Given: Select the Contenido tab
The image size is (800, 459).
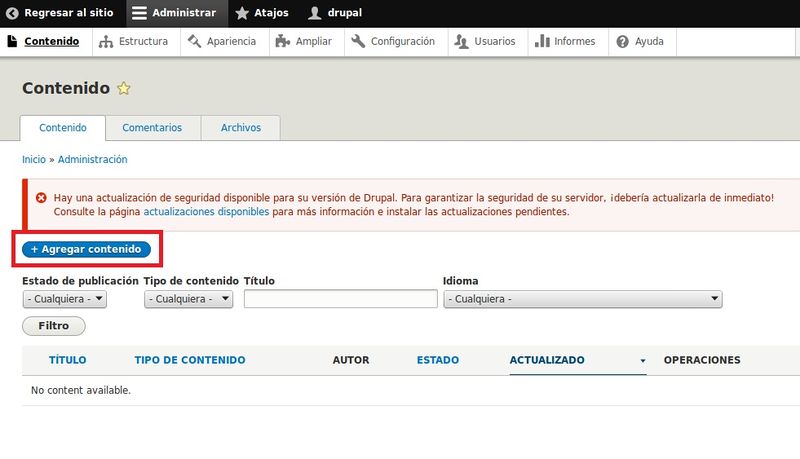Looking at the screenshot, I should click(x=63, y=128).
